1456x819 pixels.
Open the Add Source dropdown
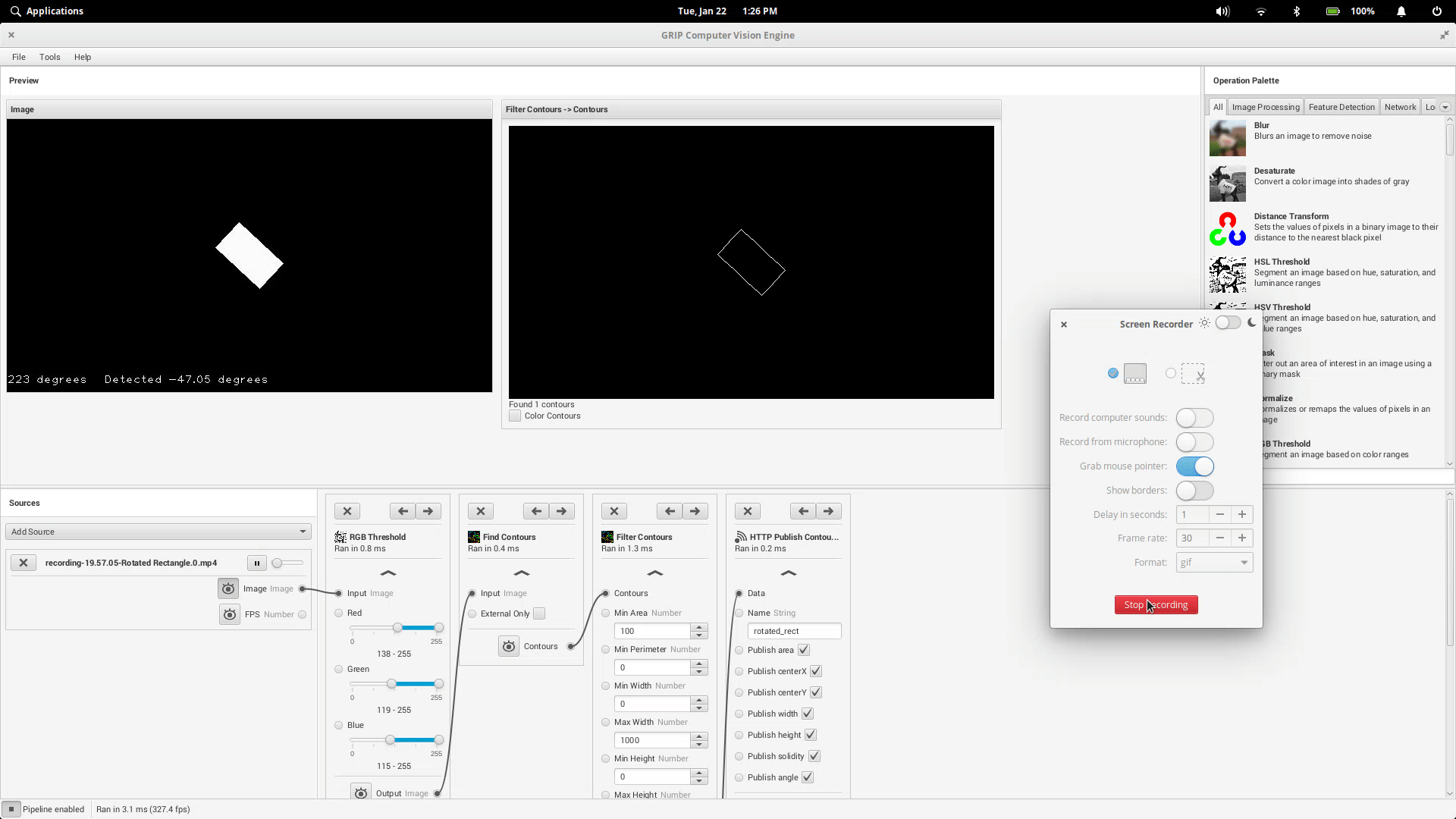[x=158, y=532]
